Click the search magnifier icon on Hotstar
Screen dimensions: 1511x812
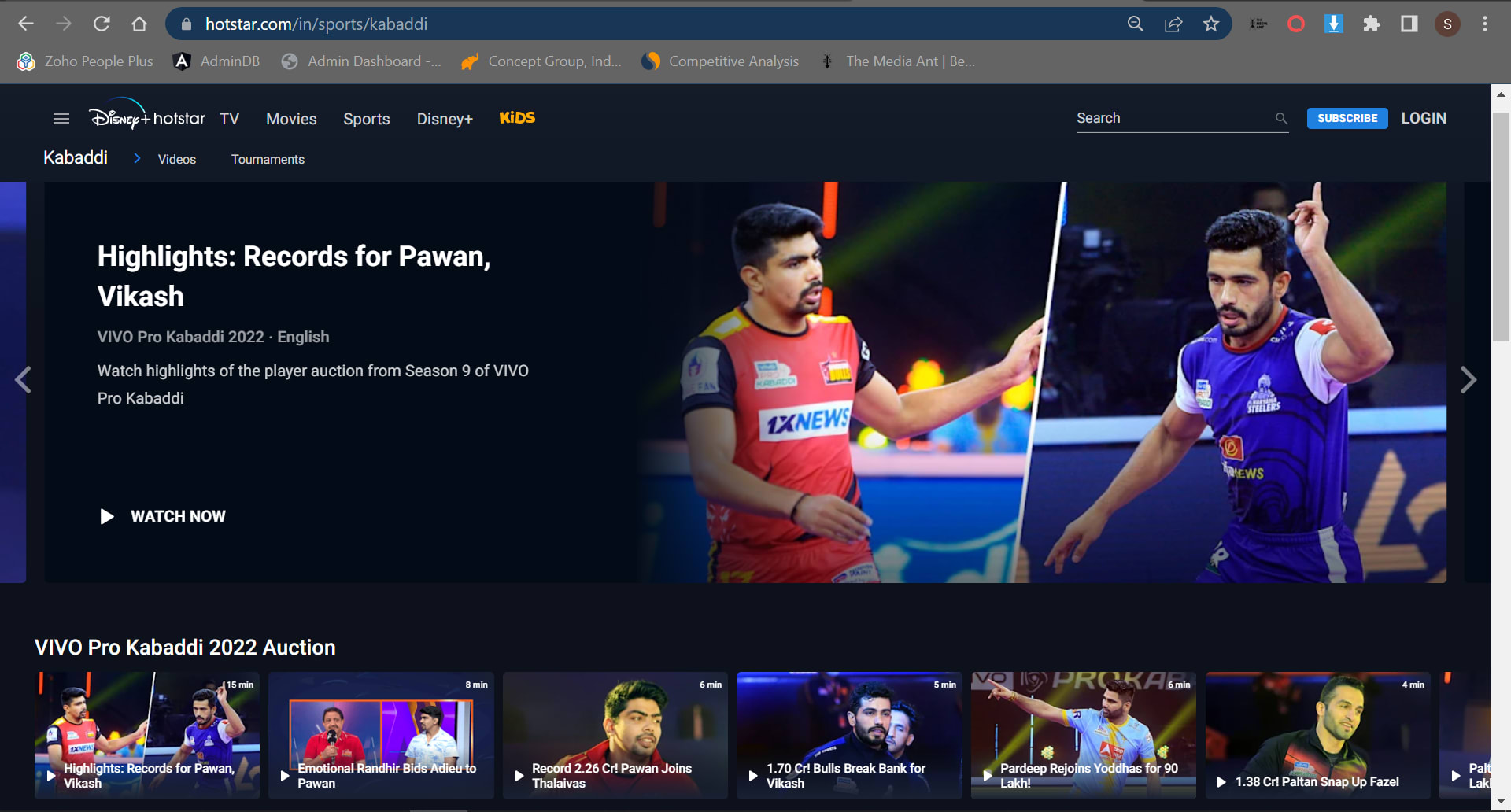(x=1281, y=119)
